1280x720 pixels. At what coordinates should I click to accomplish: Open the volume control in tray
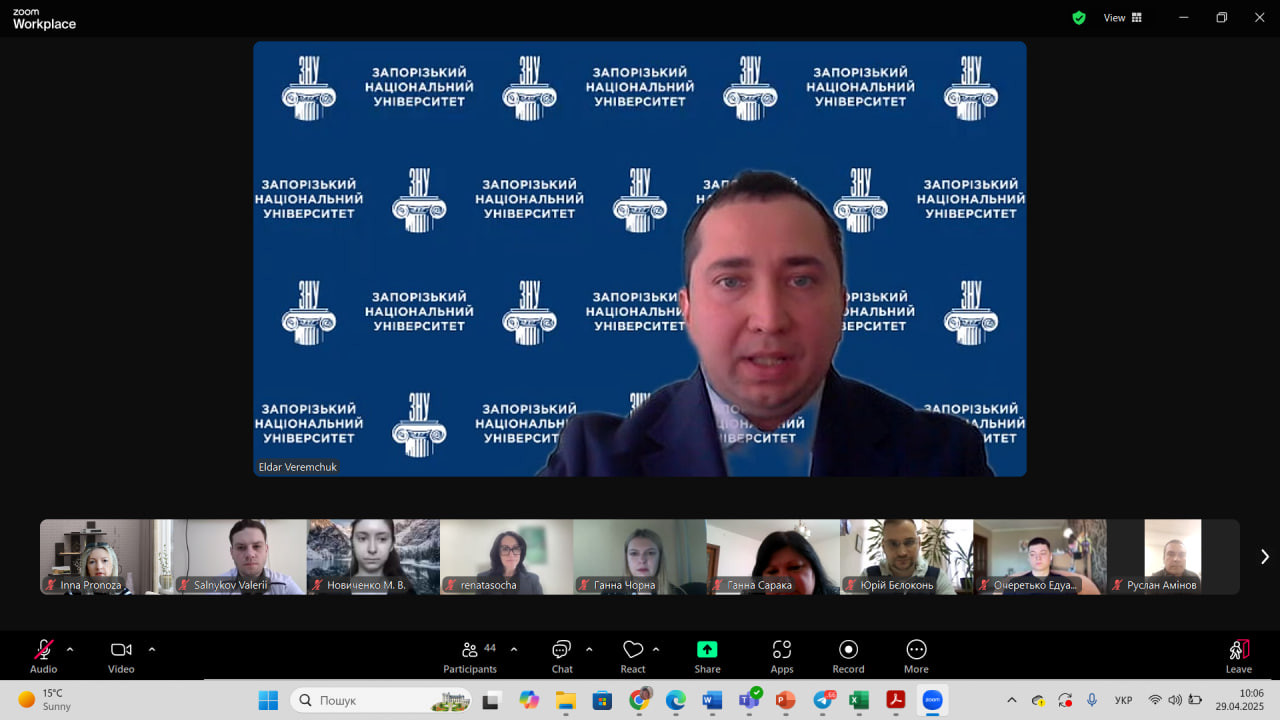point(1175,700)
